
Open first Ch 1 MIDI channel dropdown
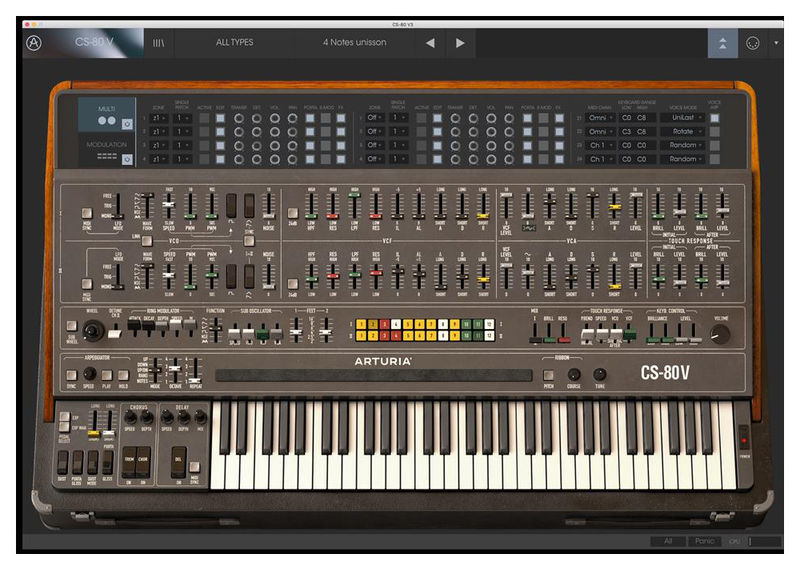[x=600, y=145]
